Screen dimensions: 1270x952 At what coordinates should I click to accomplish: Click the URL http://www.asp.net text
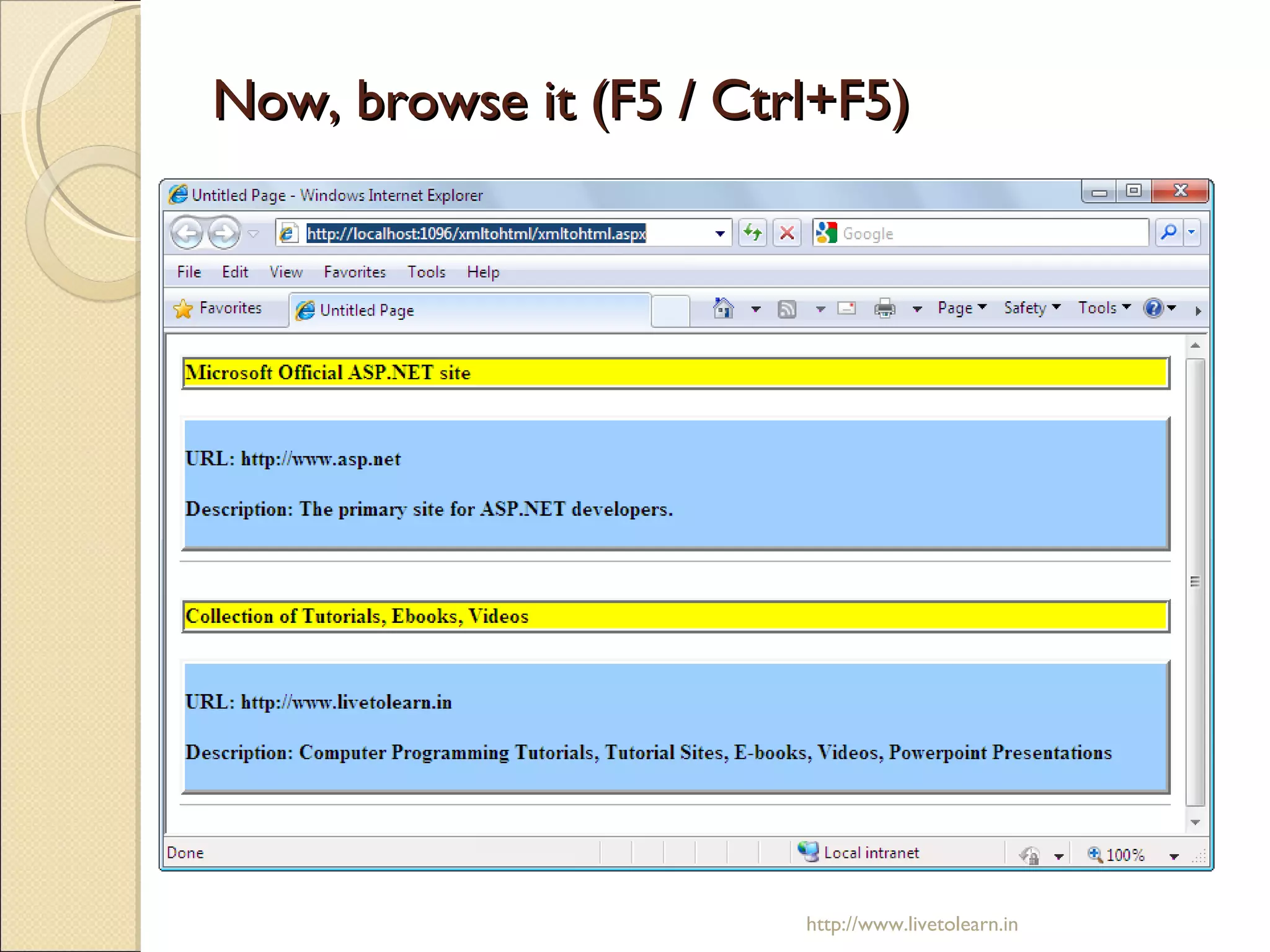pyautogui.click(x=293, y=459)
